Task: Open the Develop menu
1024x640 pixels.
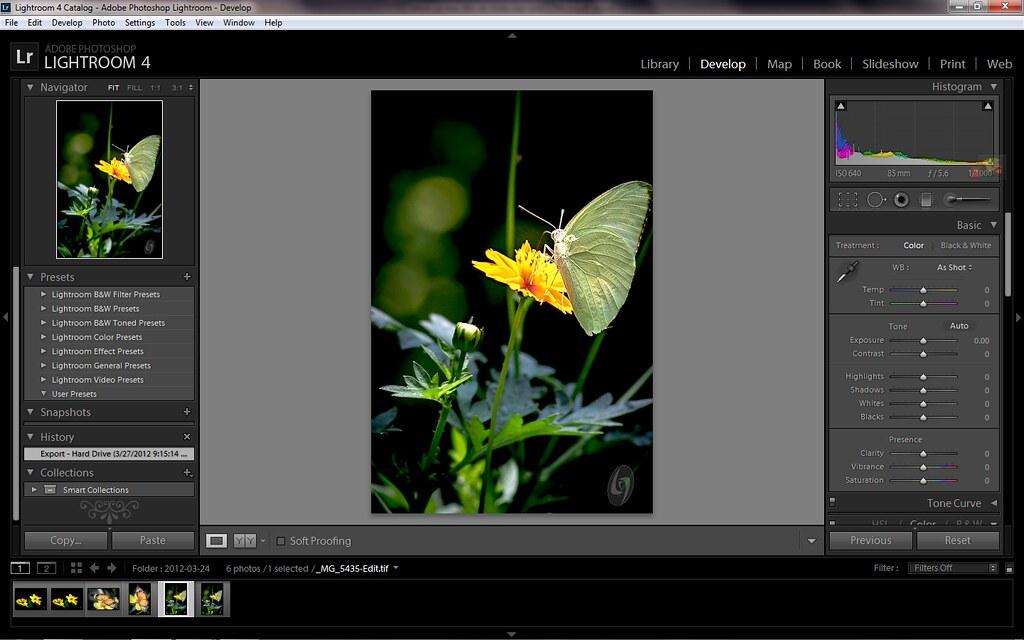Action: (x=67, y=22)
